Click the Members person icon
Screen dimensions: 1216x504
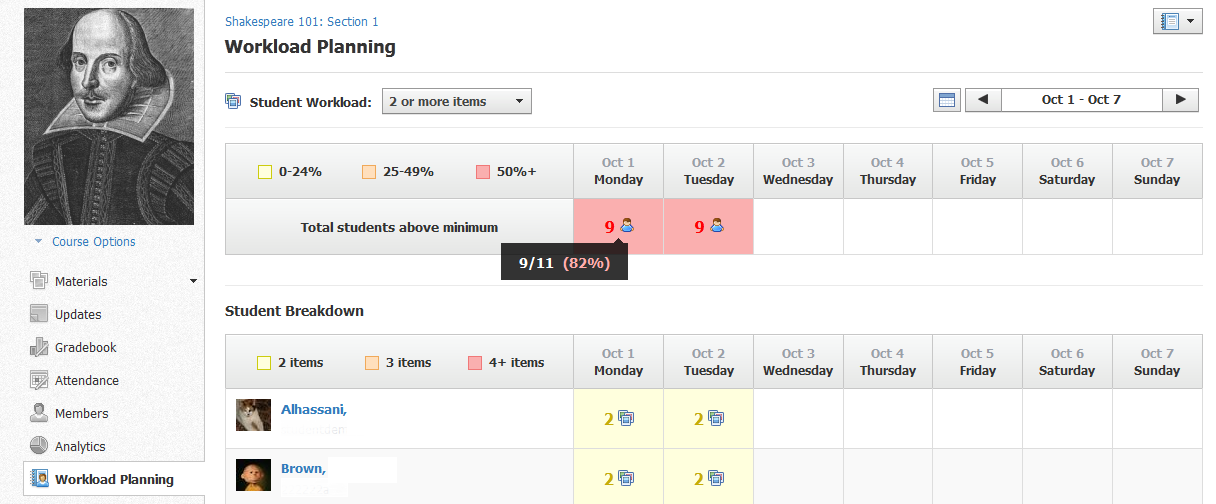tap(39, 413)
